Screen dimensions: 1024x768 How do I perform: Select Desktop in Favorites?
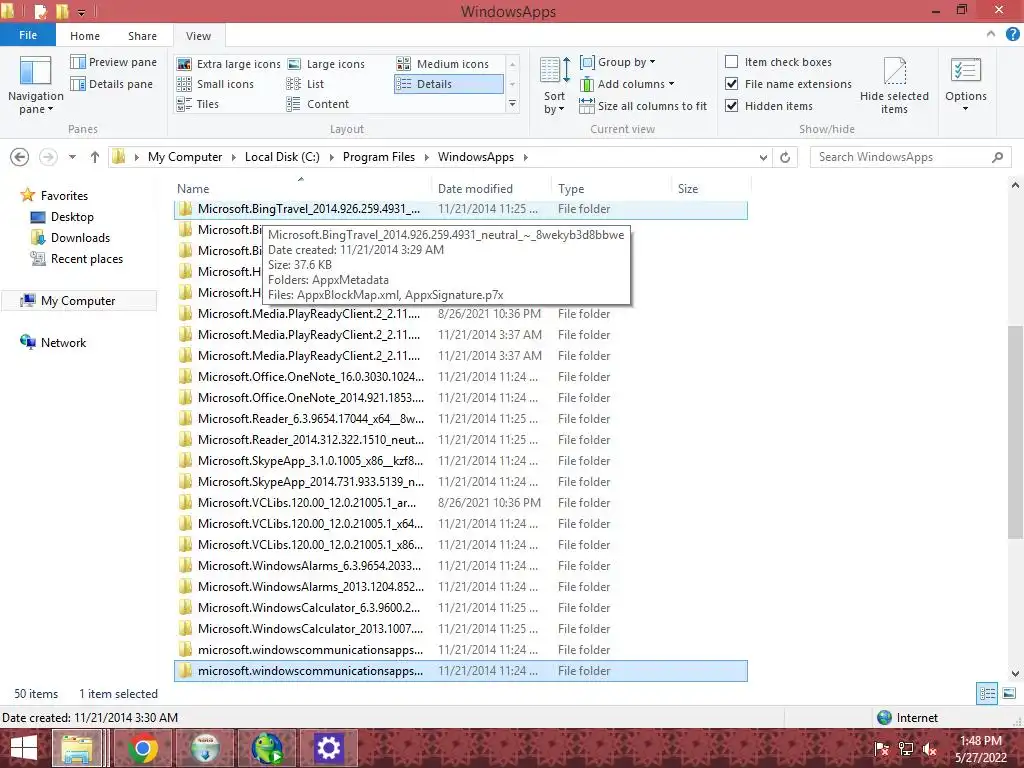[62, 217]
